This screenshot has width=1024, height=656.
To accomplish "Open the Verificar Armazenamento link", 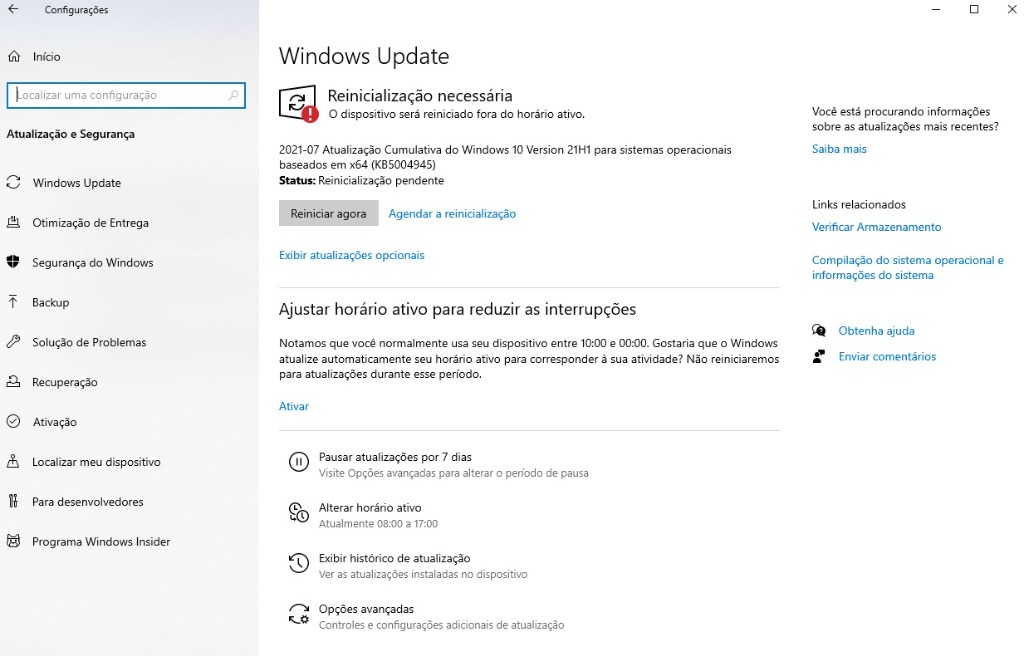I will click(876, 227).
